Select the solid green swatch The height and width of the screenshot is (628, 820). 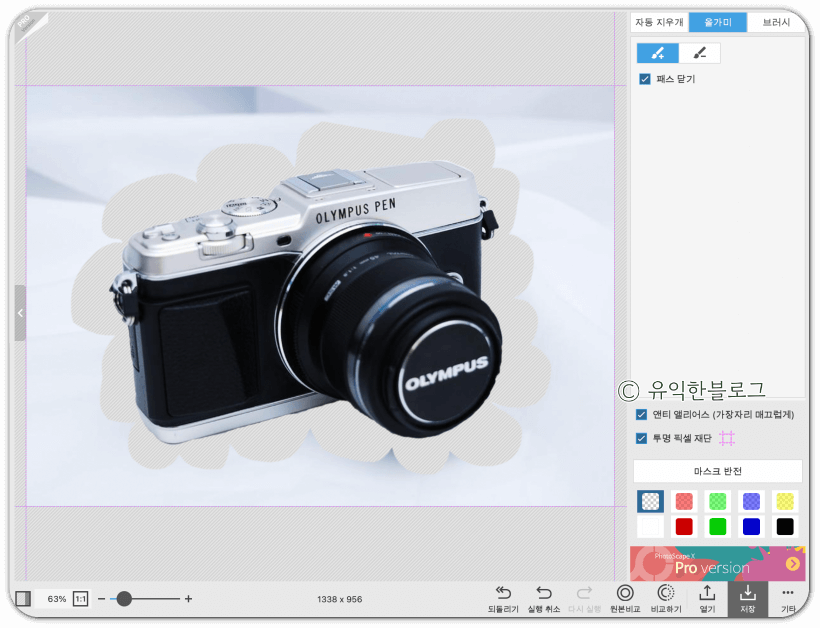pyautogui.click(x=718, y=527)
